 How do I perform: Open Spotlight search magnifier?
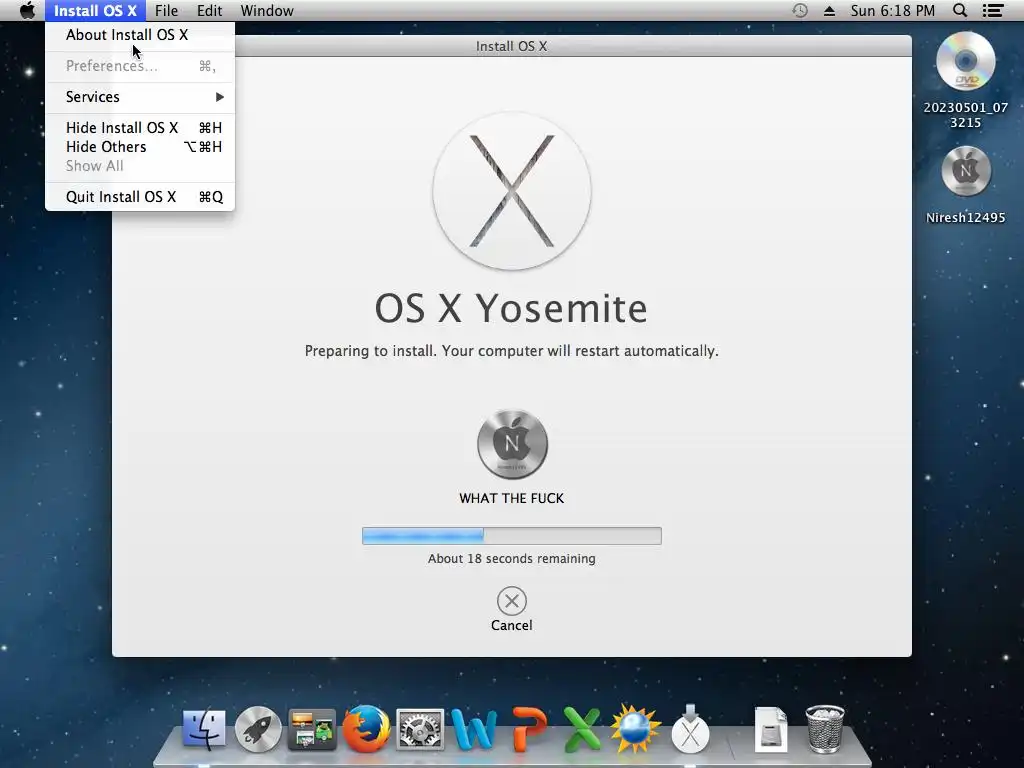[x=960, y=10]
